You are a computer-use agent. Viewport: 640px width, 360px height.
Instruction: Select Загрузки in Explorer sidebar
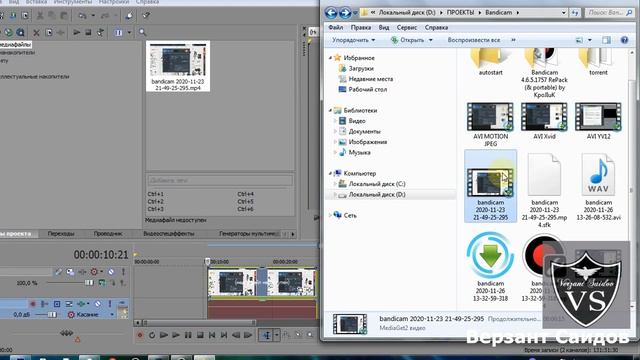[x=361, y=69]
